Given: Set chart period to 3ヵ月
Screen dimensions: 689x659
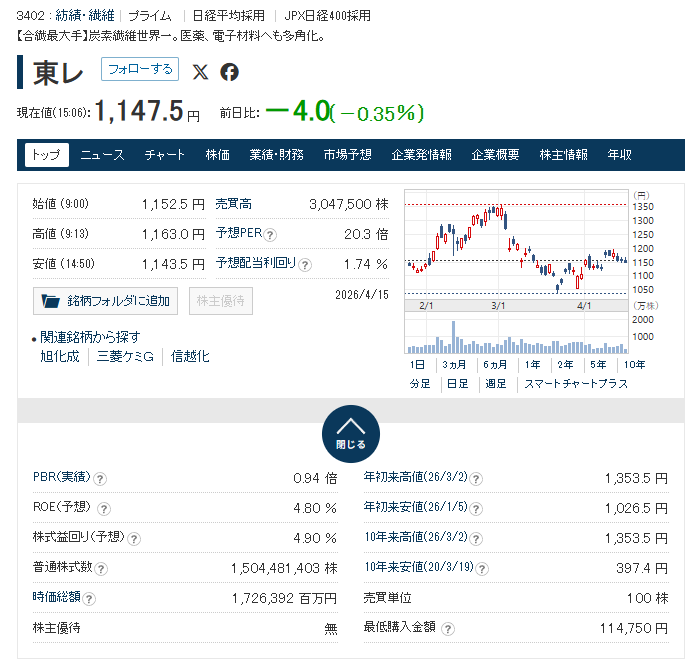Looking at the screenshot, I should [454, 365].
